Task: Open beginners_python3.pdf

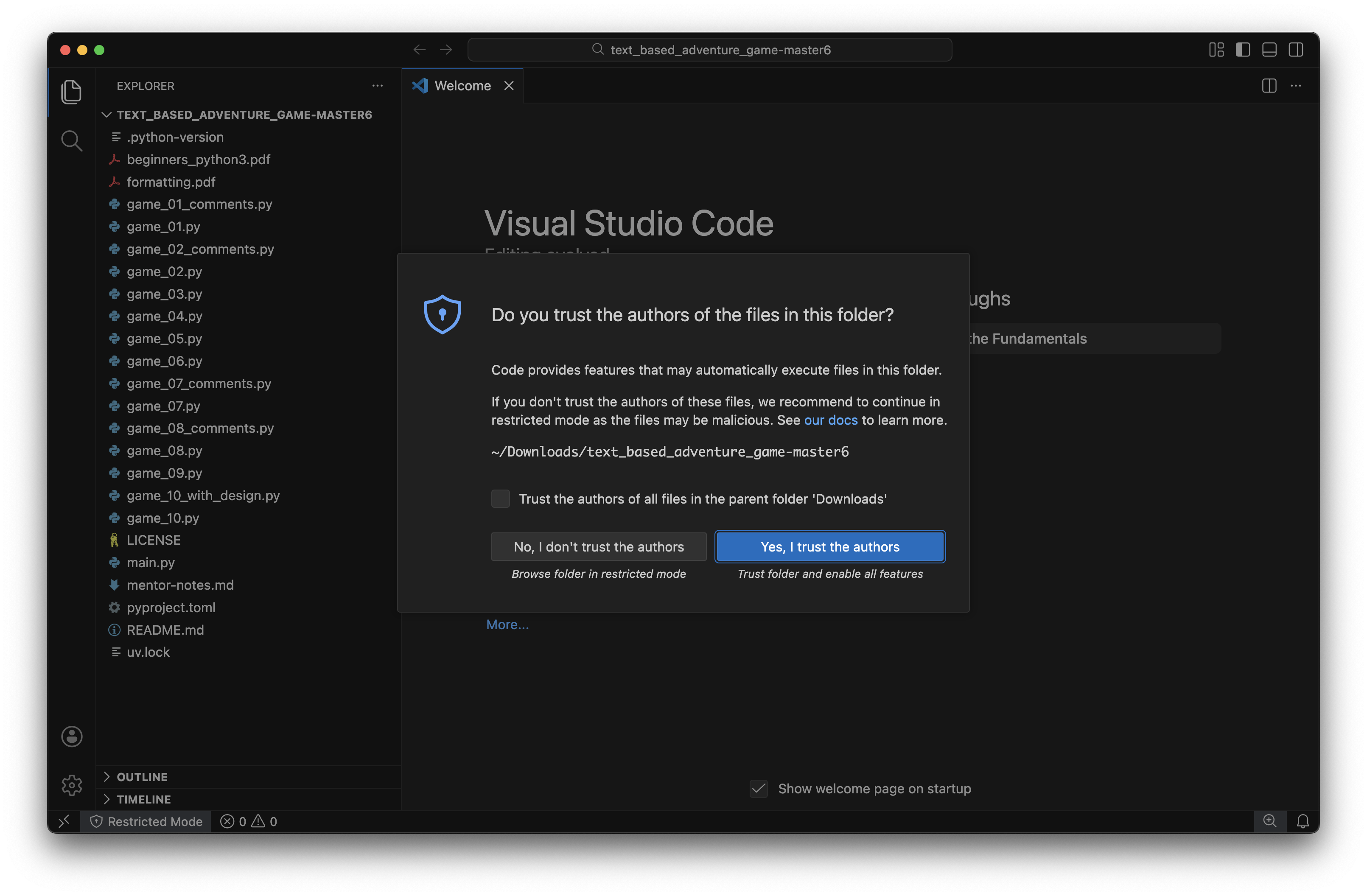Action: pyautogui.click(x=248, y=160)
